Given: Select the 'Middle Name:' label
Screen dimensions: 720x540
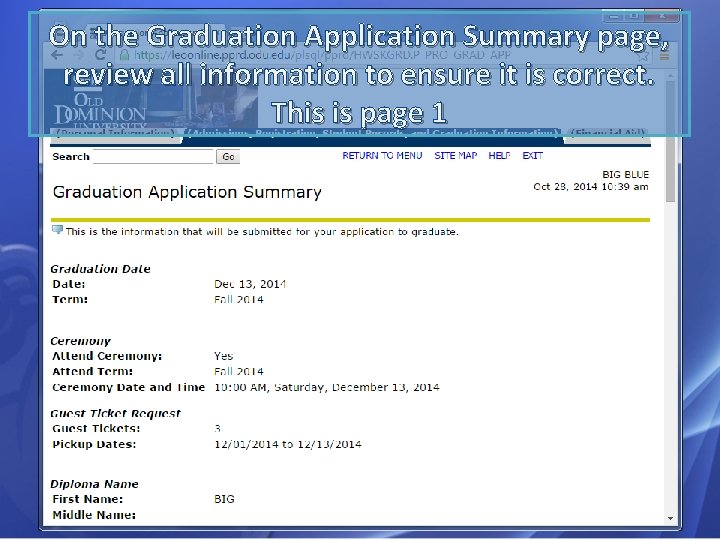Looking at the screenshot, I should [x=94, y=515].
